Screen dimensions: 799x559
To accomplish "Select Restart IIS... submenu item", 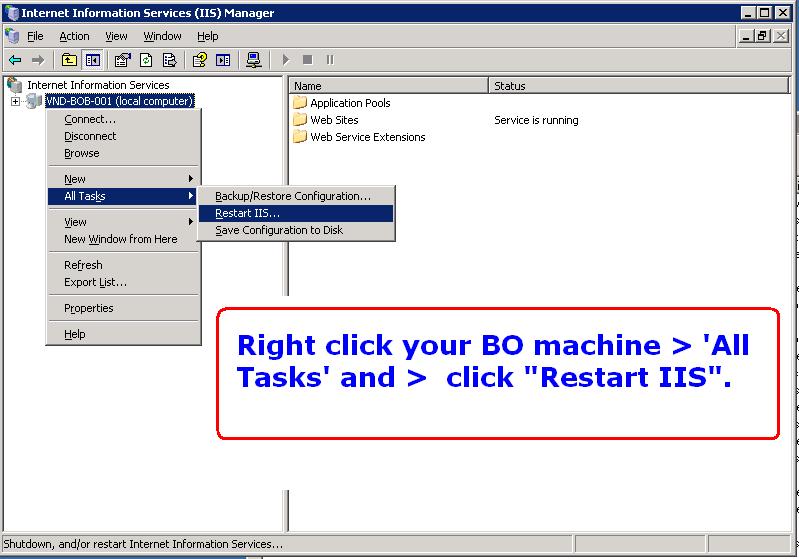I will click(296, 213).
